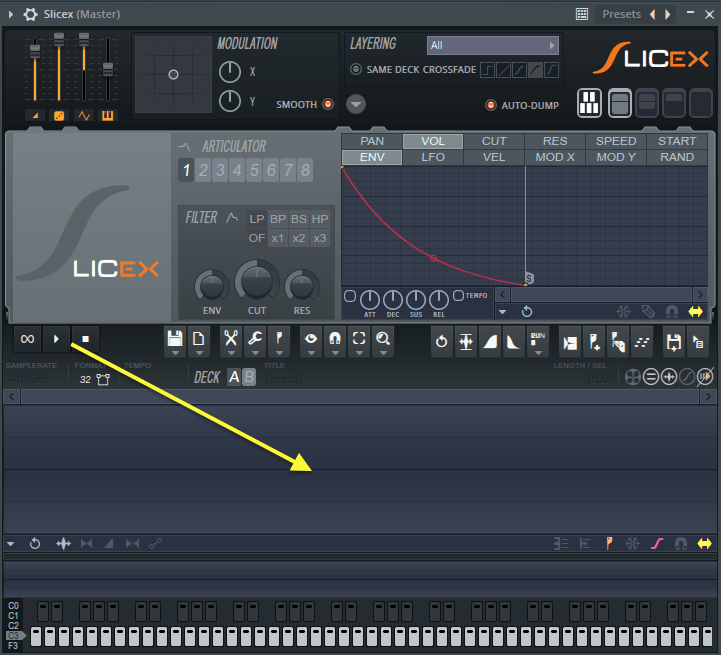Enable SAME DECK CROSSFADE radio

(355, 69)
